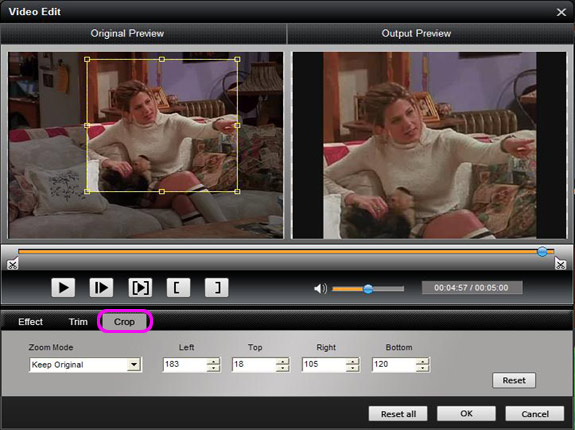This screenshot has height=430, width=575.
Task: Click the Output Preview header label
Action: click(x=416, y=33)
